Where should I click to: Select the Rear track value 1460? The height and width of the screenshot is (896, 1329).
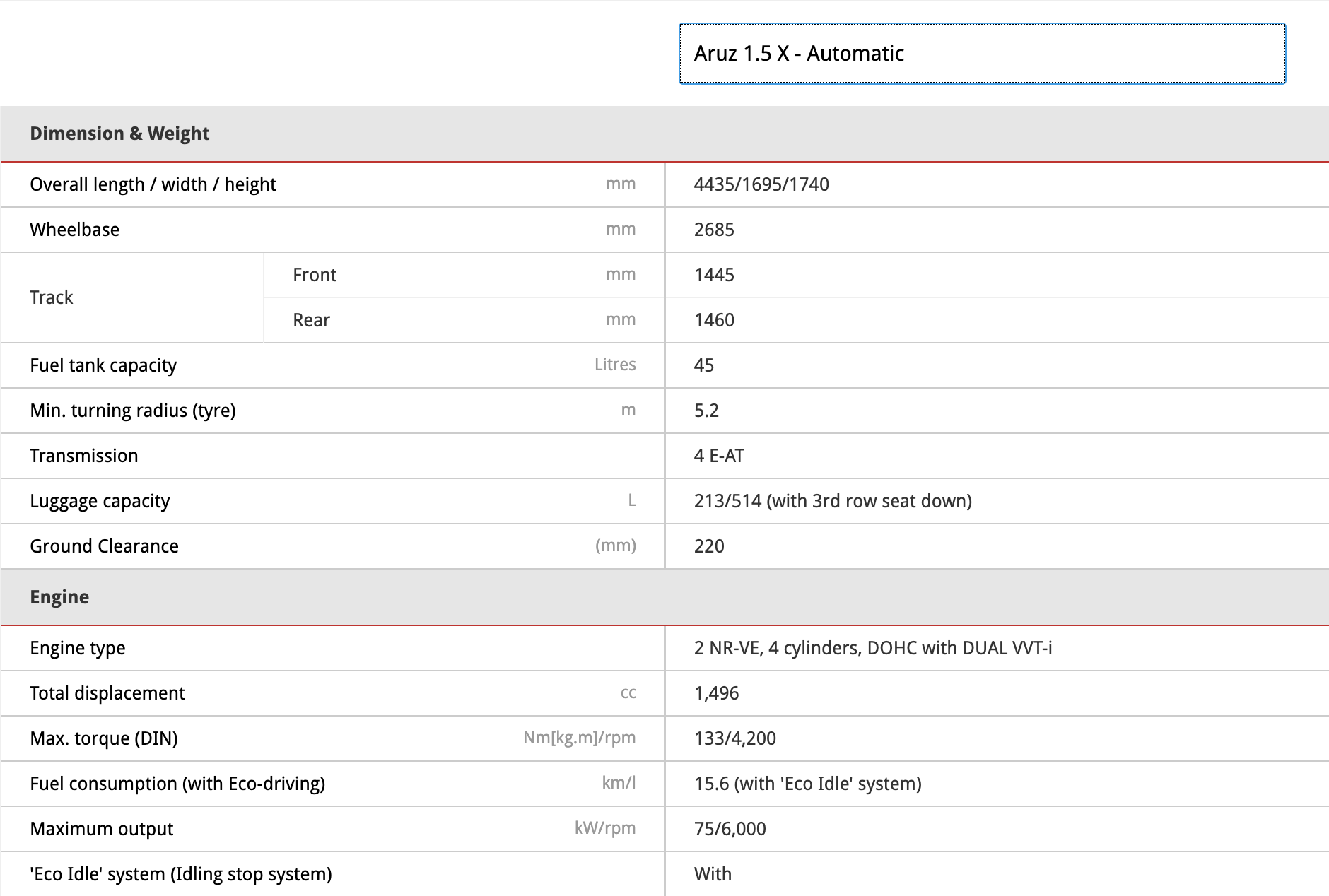[714, 320]
